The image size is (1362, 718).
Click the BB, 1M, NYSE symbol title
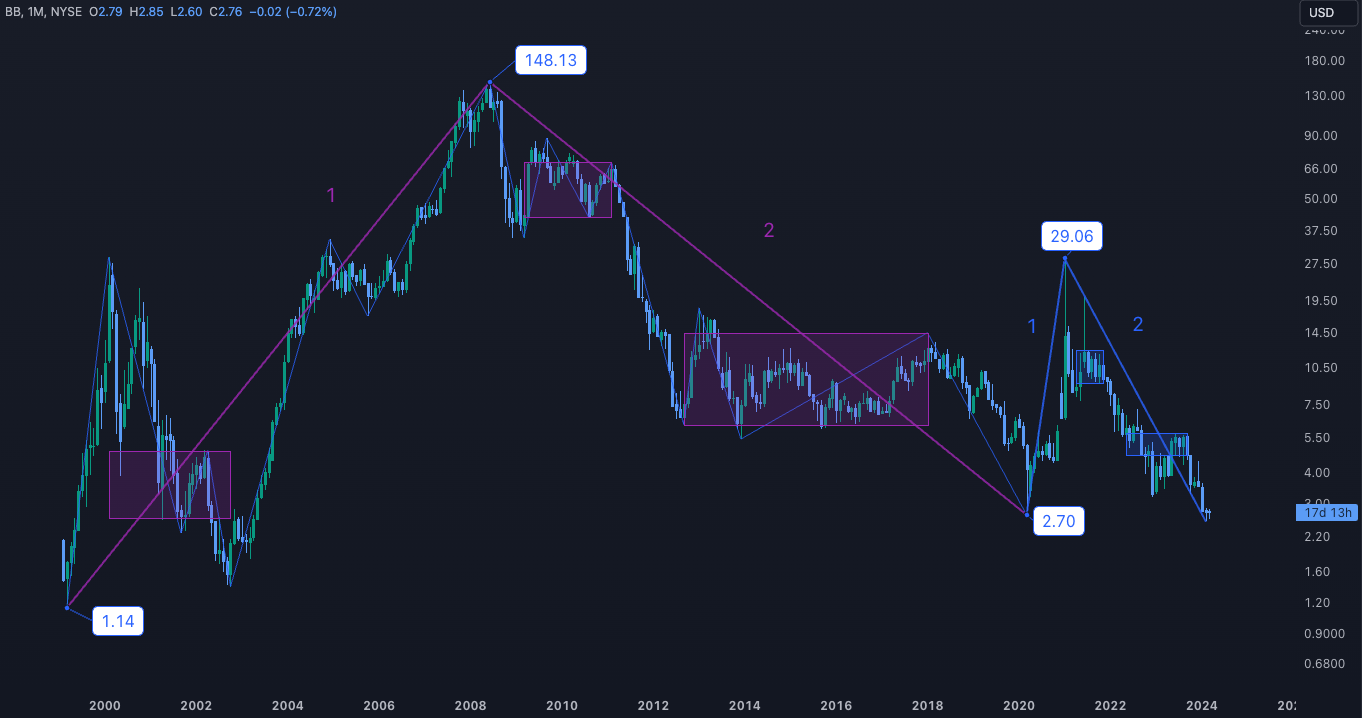pyautogui.click(x=42, y=12)
